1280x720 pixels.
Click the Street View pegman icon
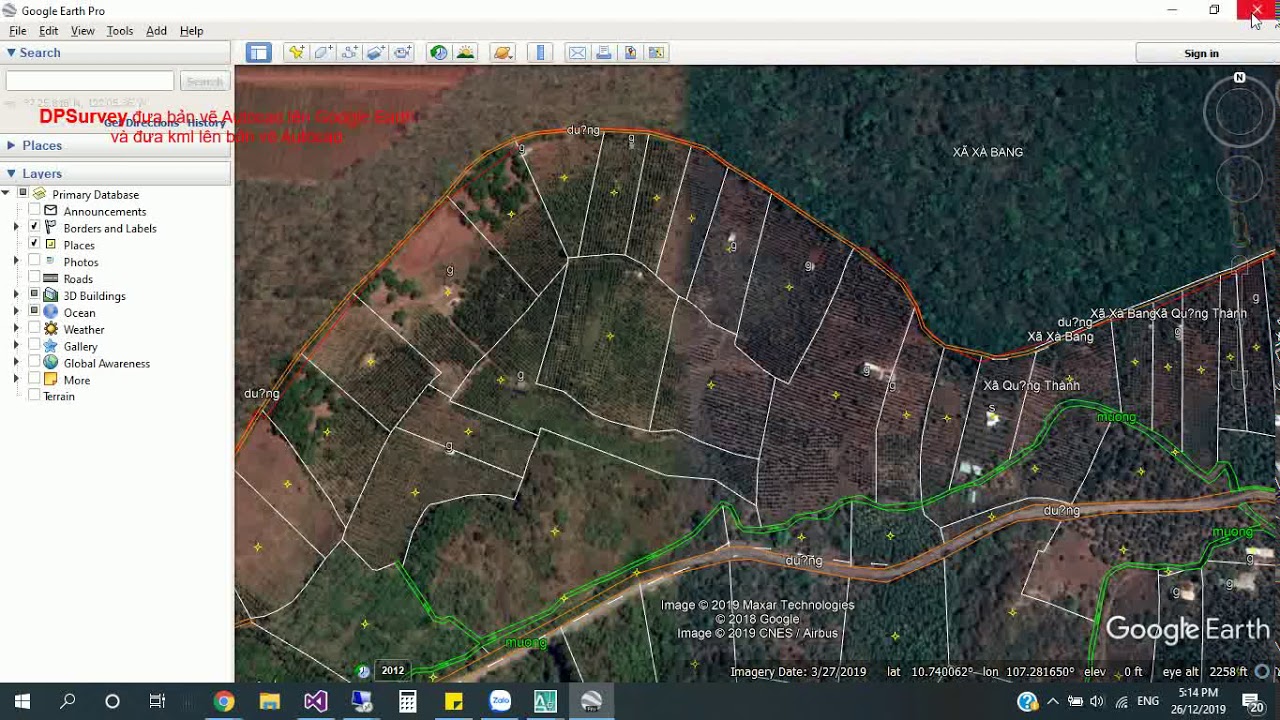[1240, 230]
